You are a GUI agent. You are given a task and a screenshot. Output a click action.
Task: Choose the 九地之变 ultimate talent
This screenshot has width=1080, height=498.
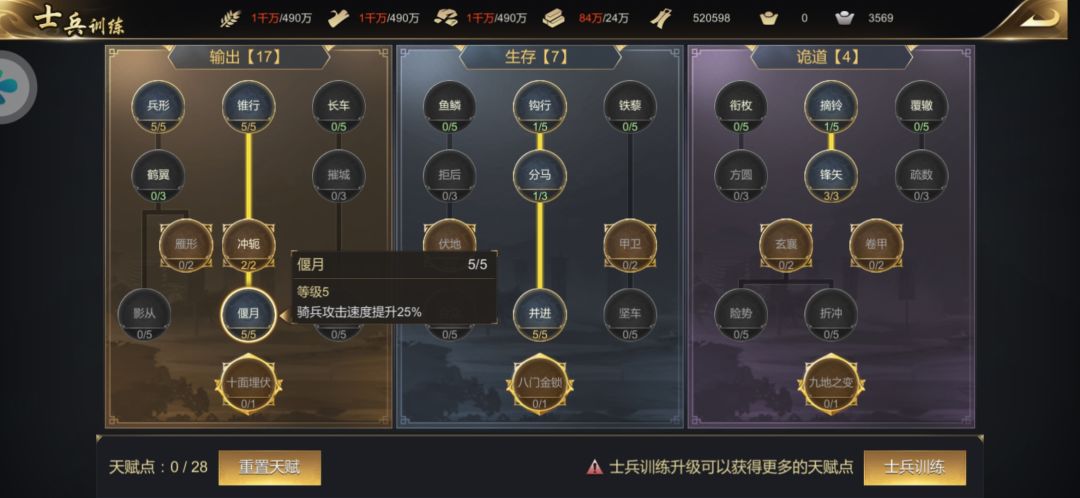tap(831, 384)
